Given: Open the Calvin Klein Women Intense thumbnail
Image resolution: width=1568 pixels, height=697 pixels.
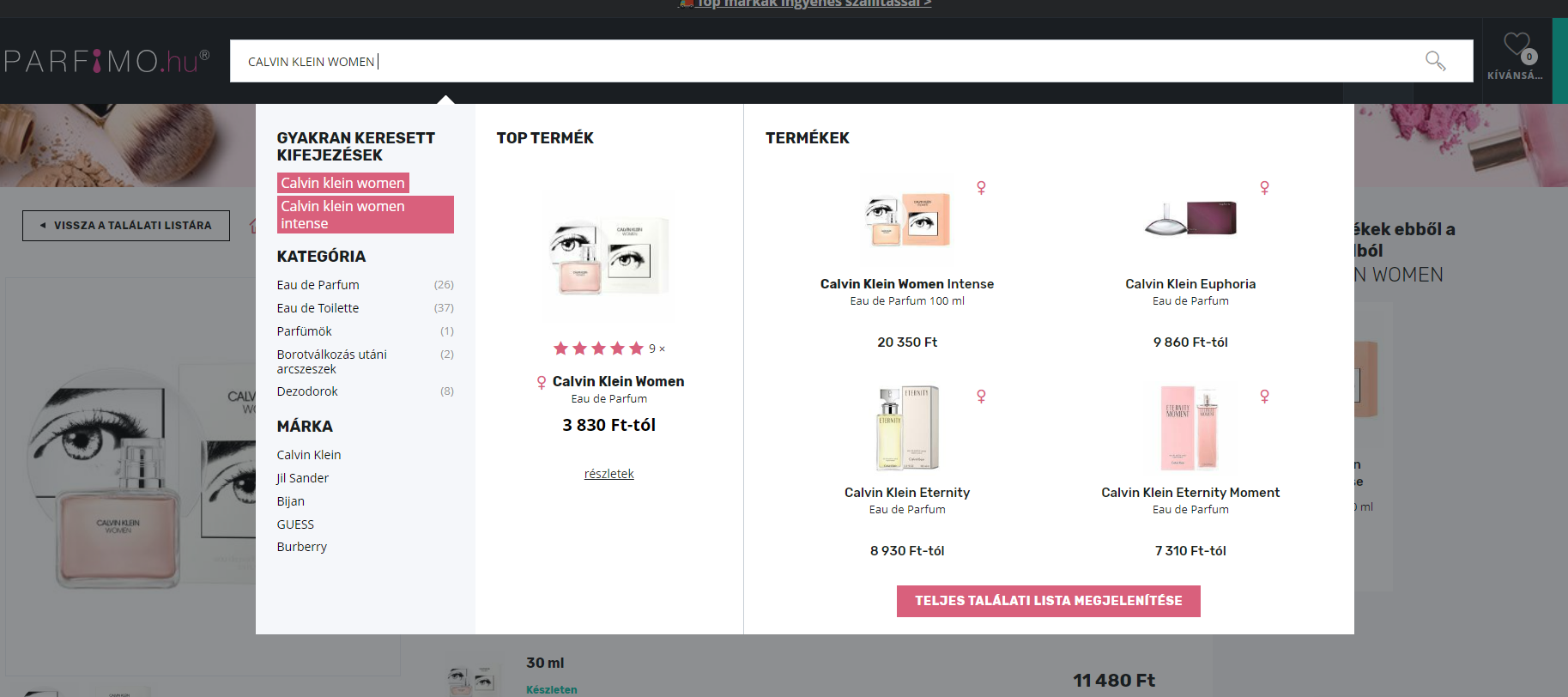Looking at the screenshot, I should 906,219.
